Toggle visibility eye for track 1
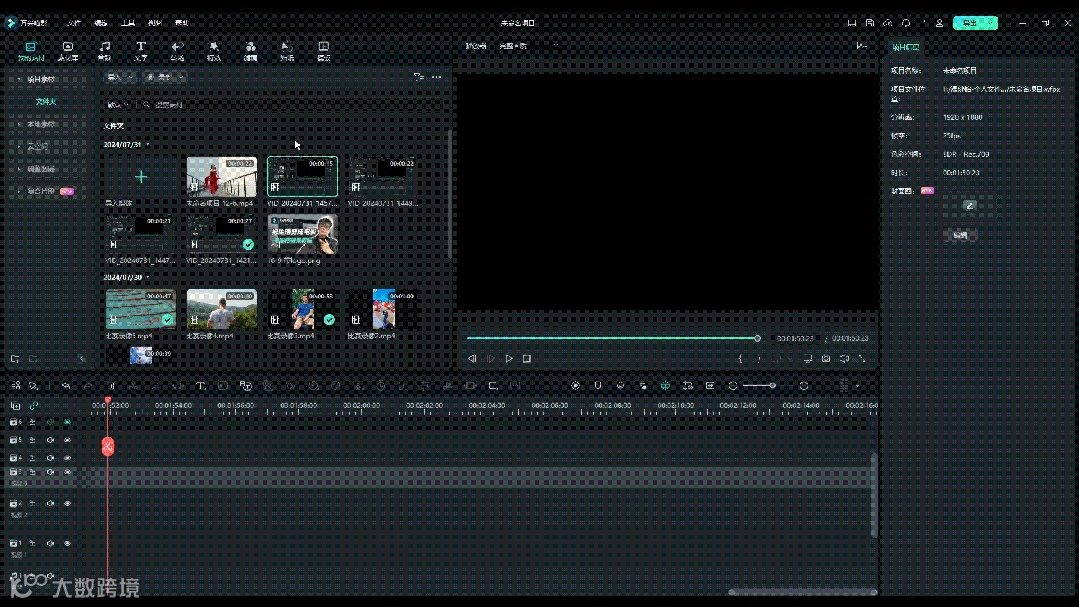Screen dimensions: 1079x607 (67, 544)
